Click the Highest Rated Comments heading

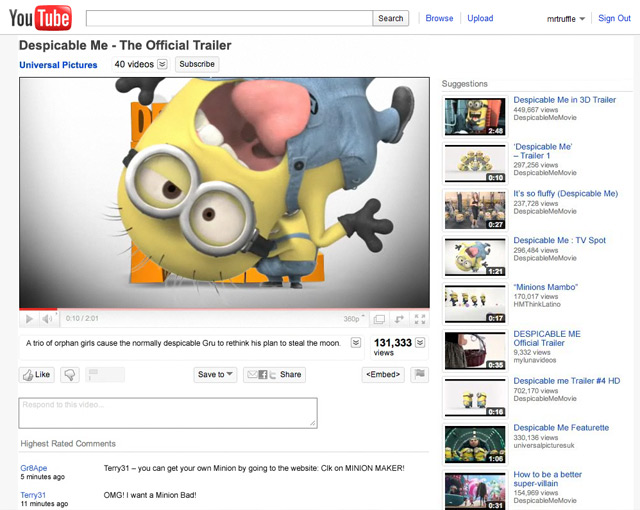pos(68,443)
